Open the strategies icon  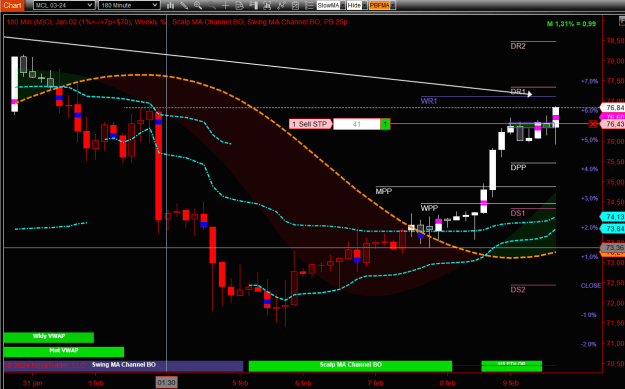pyautogui.click(x=295, y=5)
